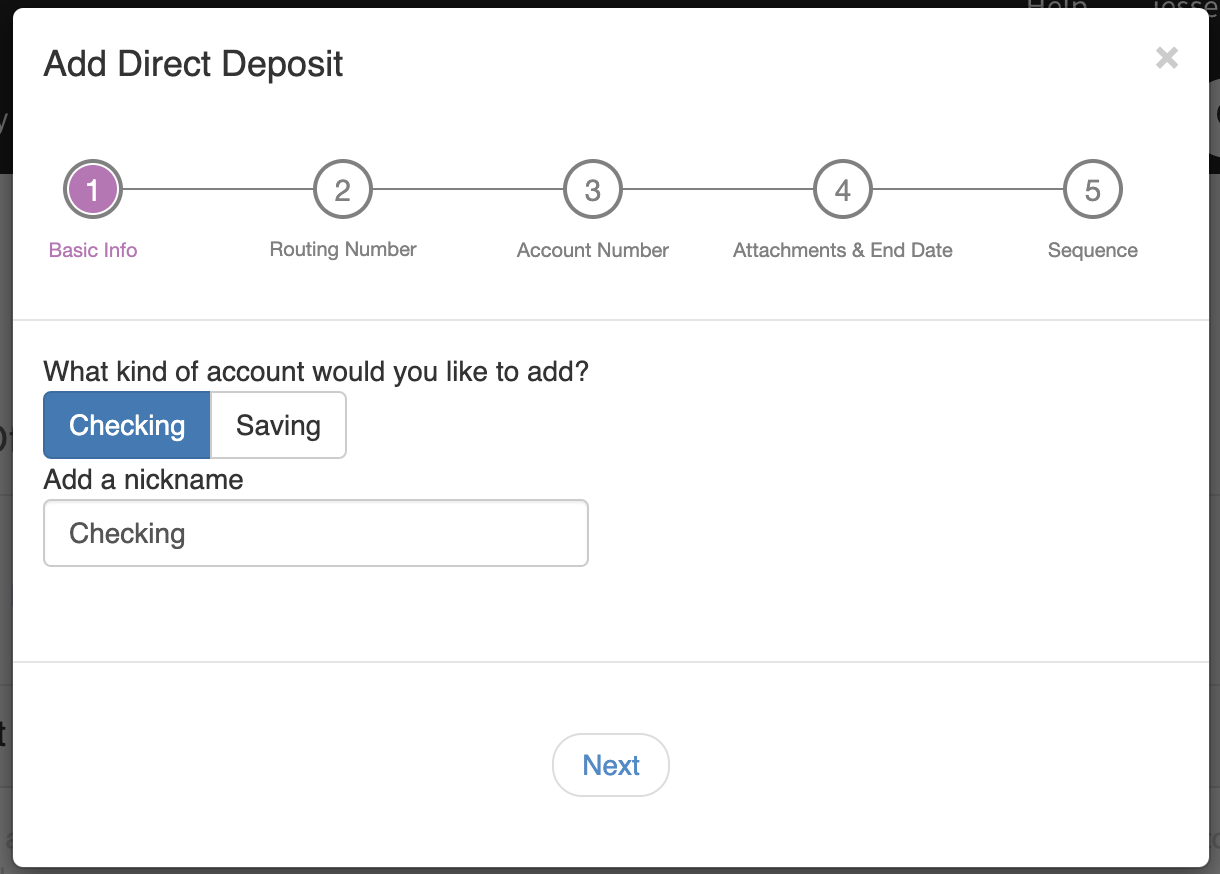Go to the step 4 circle
1220x874 pixels.
(x=843, y=190)
